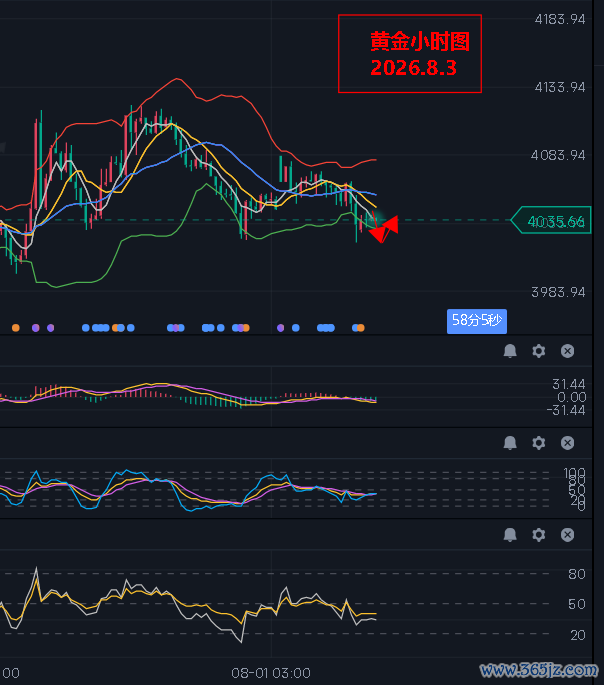This screenshot has width=604, height=685.
Task: Select the leftmost orange event marker
Action: click(16, 328)
